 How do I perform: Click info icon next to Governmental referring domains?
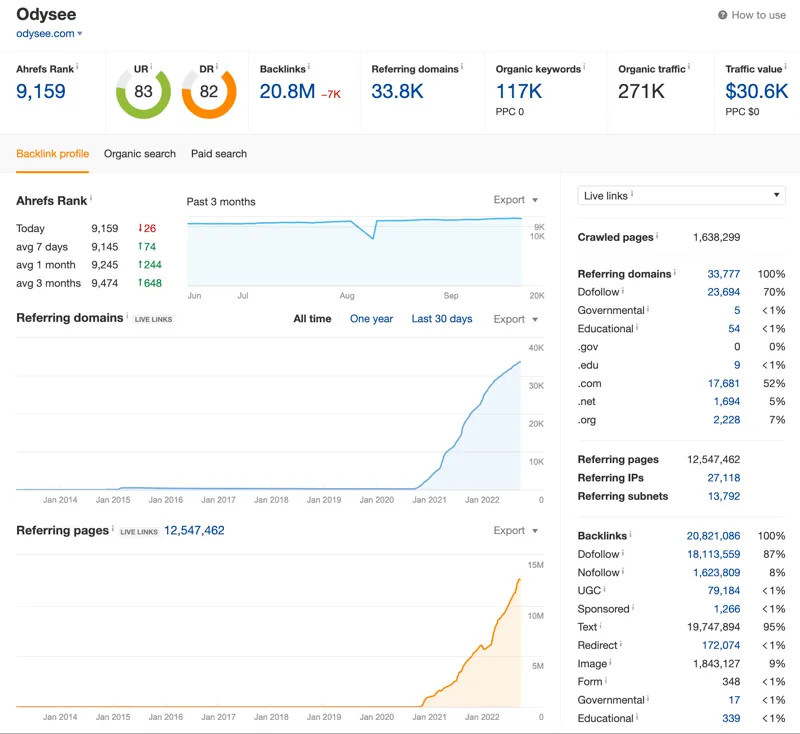[x=648, y=309]
